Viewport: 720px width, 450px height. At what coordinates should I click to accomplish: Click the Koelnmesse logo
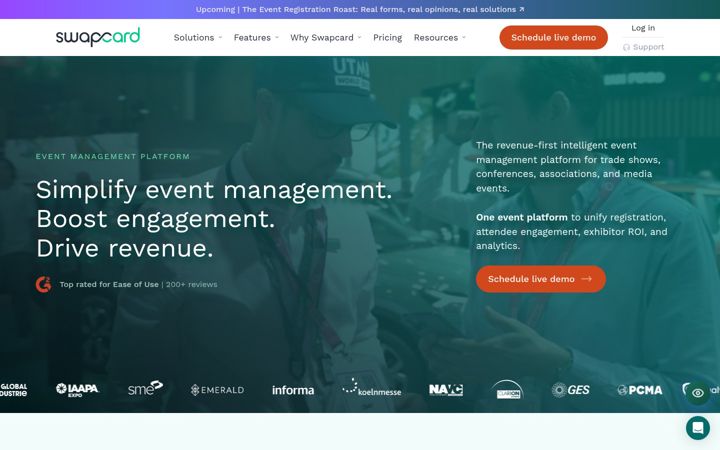372,388
